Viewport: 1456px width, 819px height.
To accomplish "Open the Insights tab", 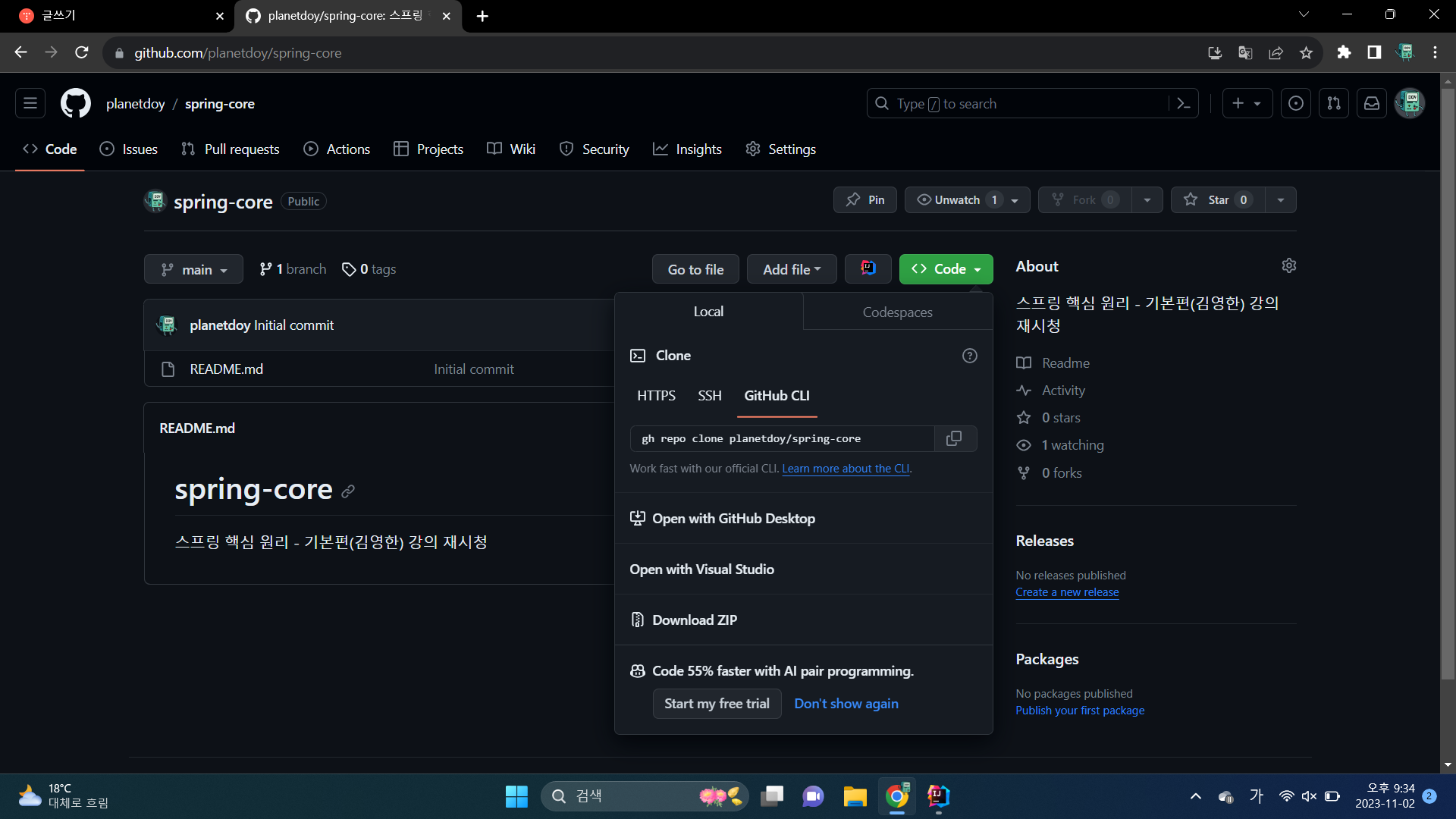I will [x=687, y=149].
